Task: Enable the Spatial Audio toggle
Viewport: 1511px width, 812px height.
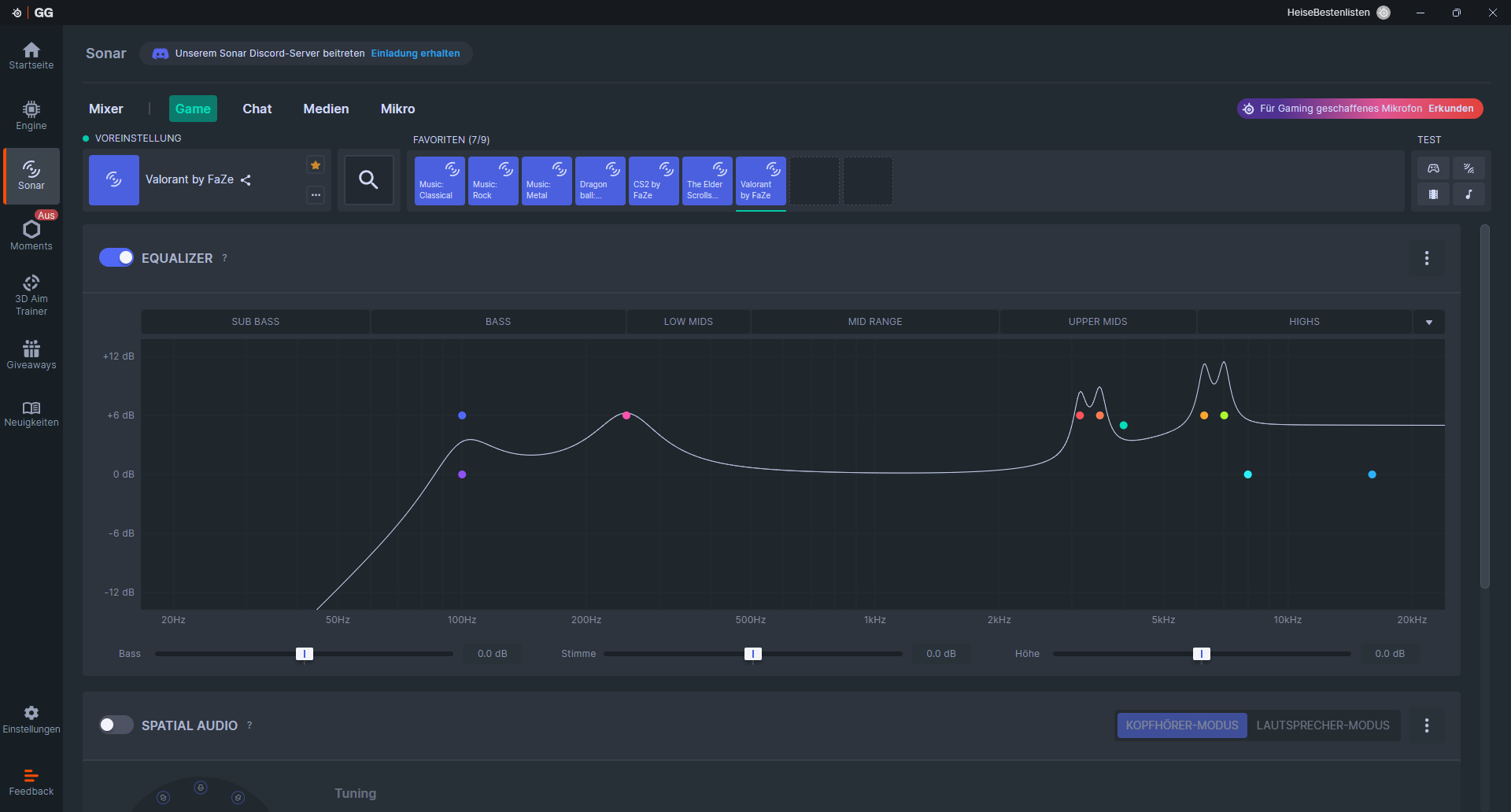Action: (116, 725)
